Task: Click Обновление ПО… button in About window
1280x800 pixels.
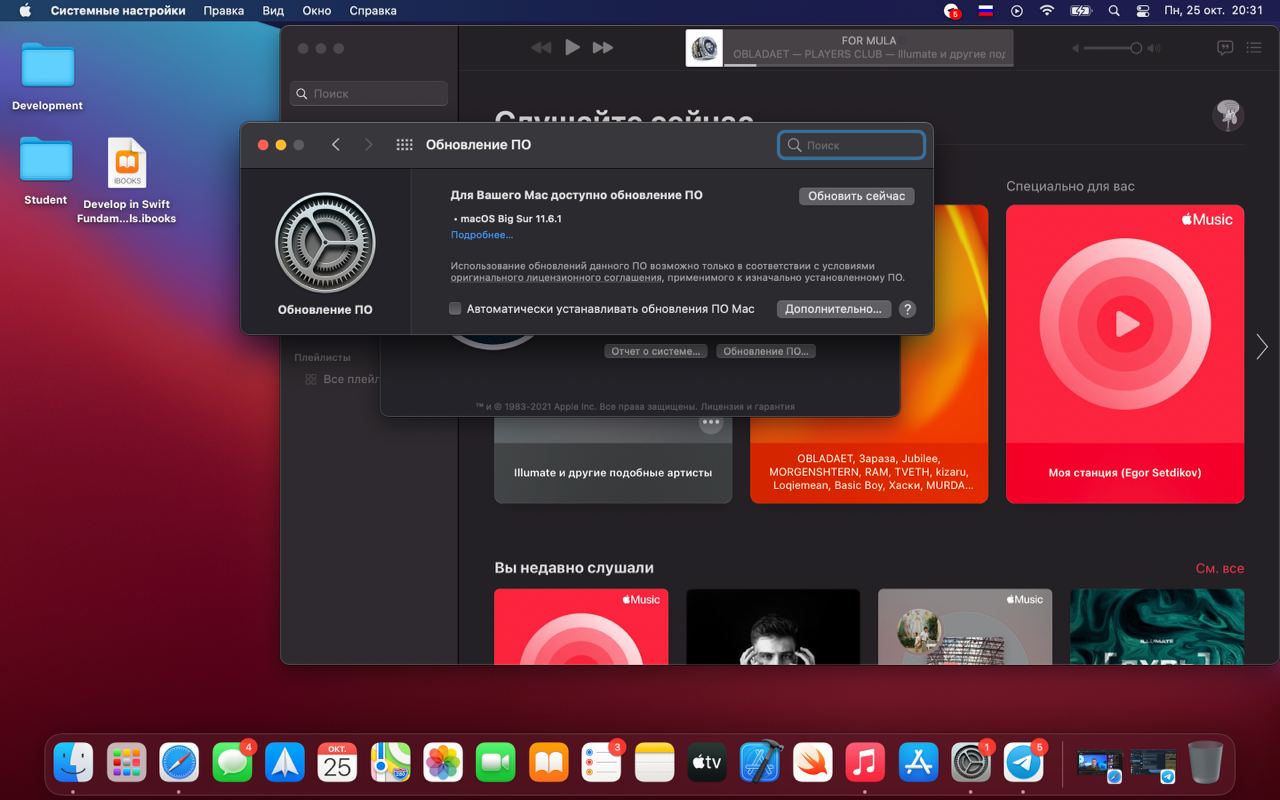Action: point(766,351)
